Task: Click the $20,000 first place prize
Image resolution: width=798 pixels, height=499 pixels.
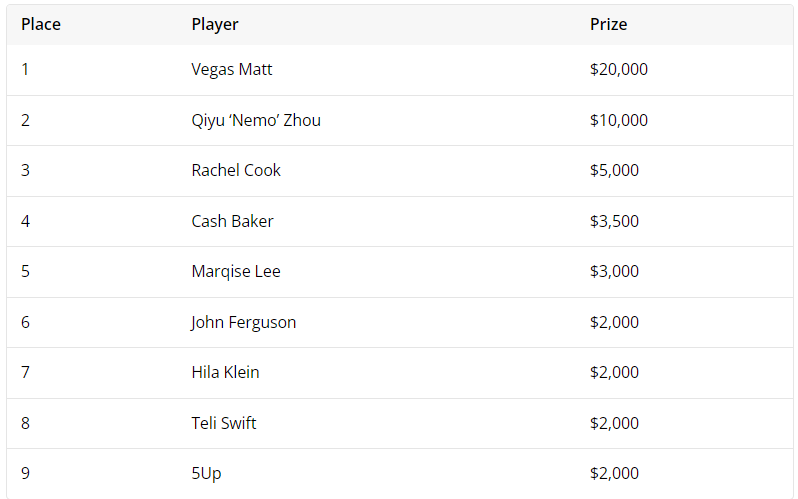Action: 618,69
